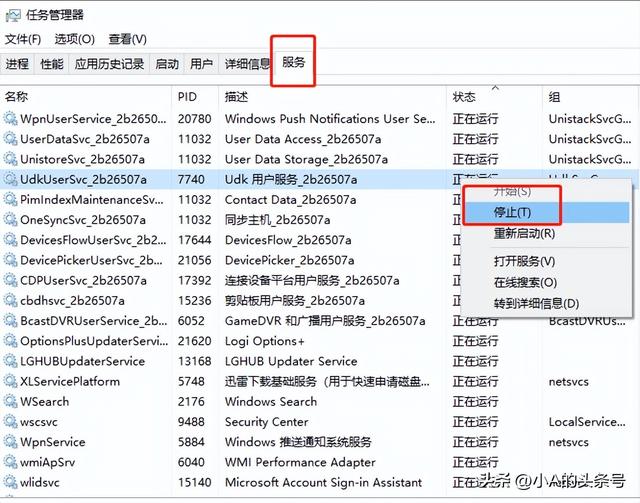Screen dimensions: 640x503
Task: Click the description Logi Options+
Action: [x=264, y=341]
